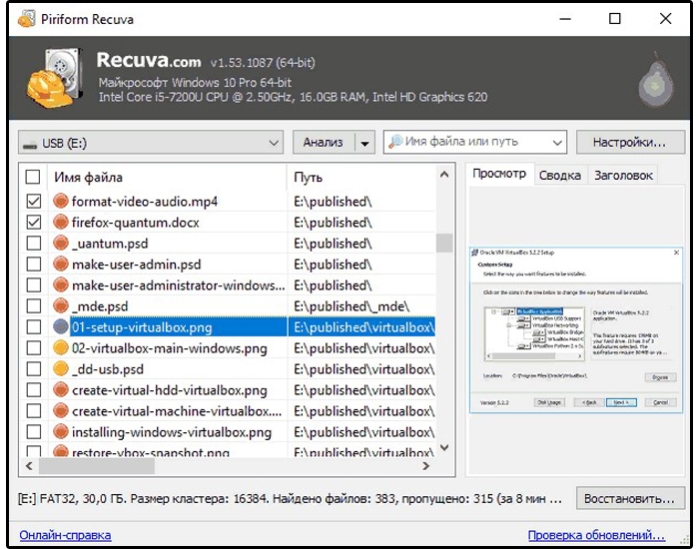Click the red status icon beside make-user-admin.psd

coord(61,264)
